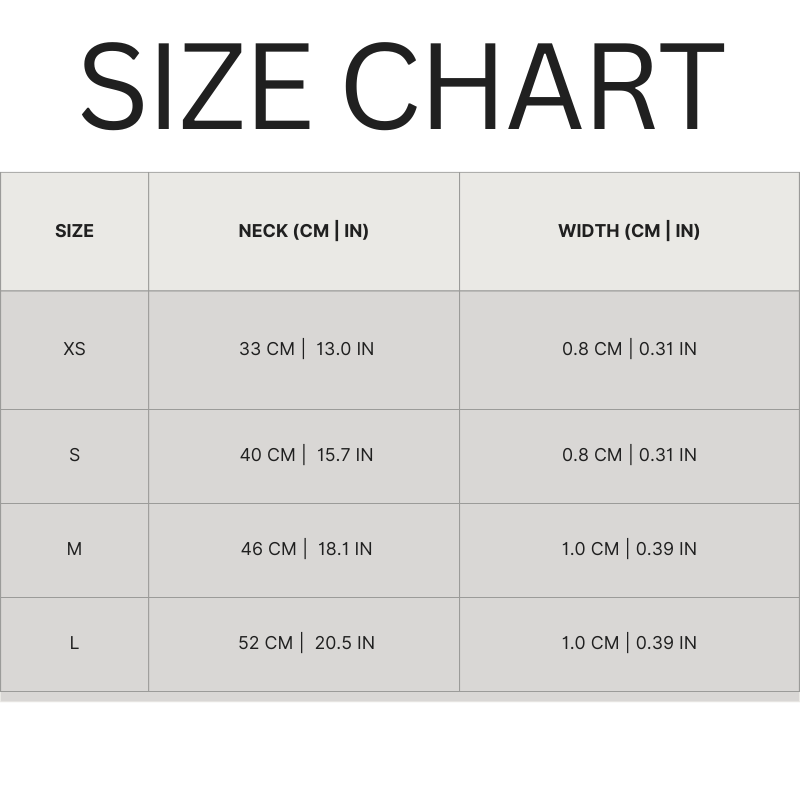
Task: Click the 52 CM neck value
Action: [x=266, y=643]
